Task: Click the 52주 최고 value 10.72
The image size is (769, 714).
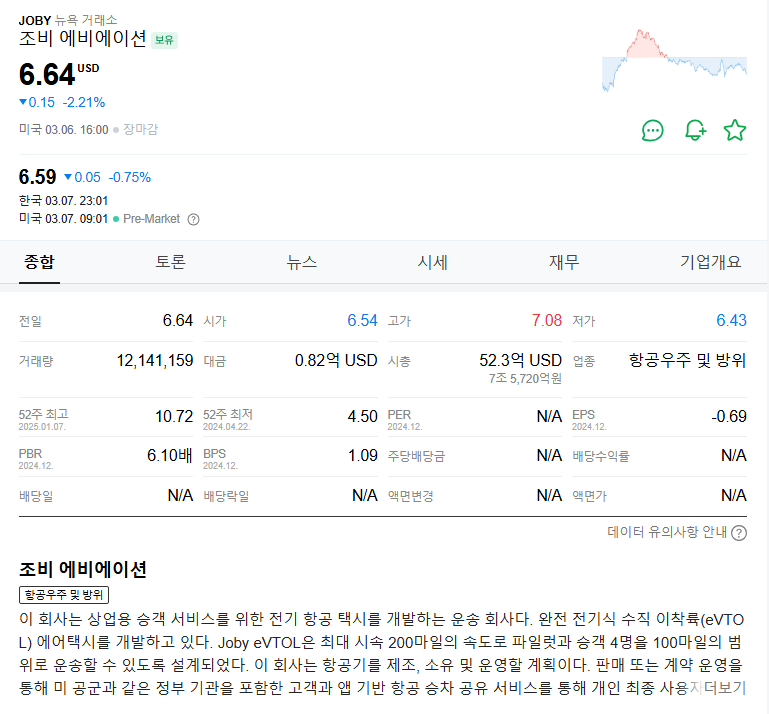Action: (x=174, y=416)
